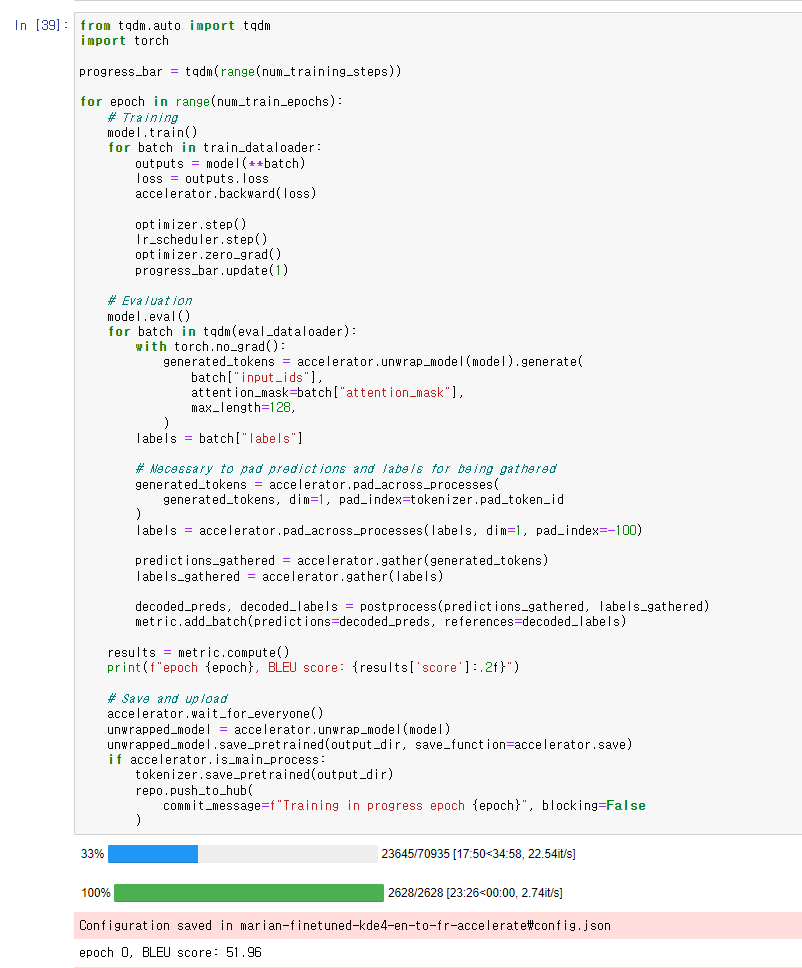
Task: Click the 'repo.push_to_hub(' line
Action: pos(194,790)
